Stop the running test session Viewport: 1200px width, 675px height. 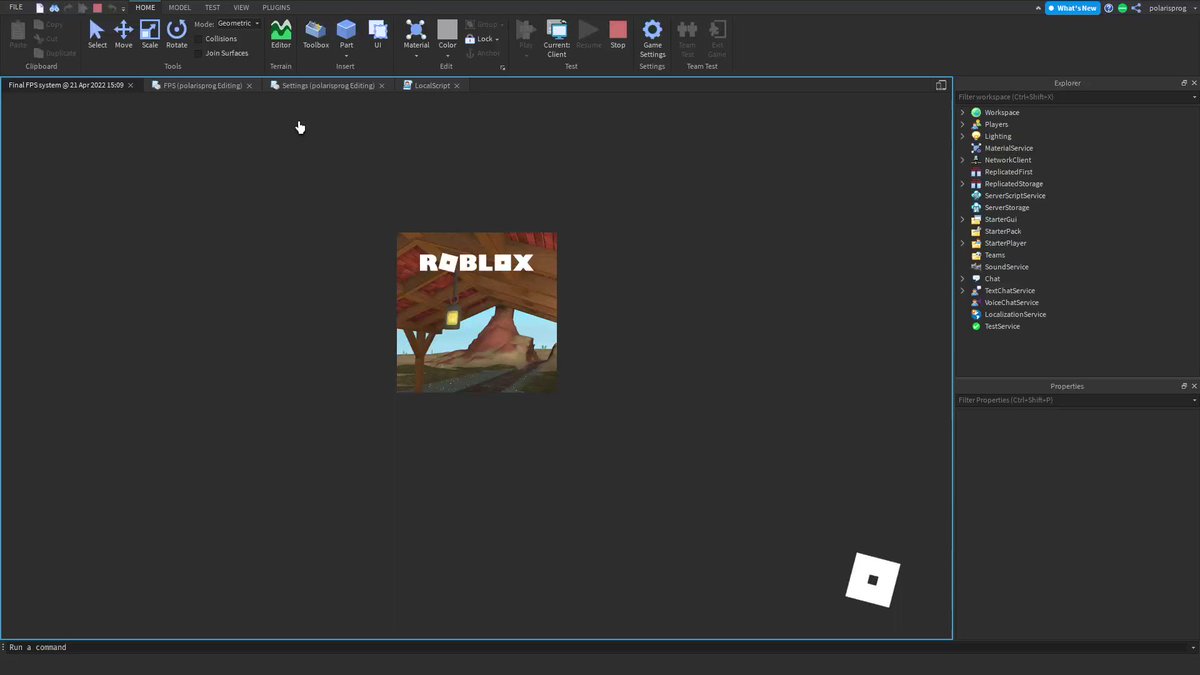618,34
